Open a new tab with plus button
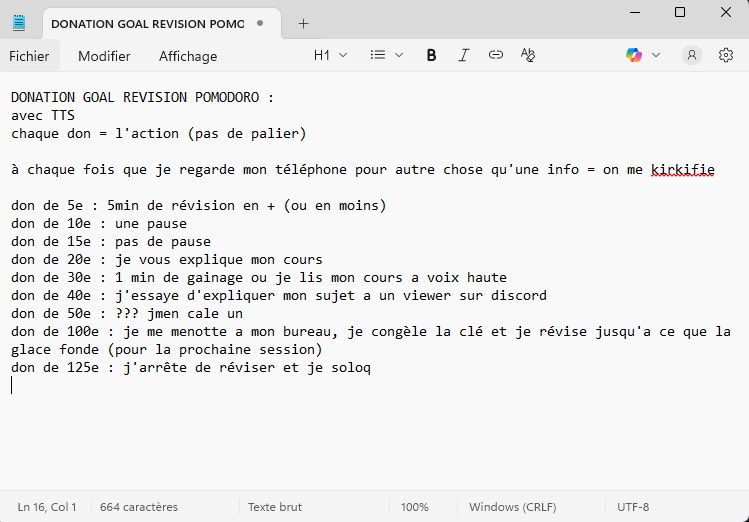 tap(303, 23)
